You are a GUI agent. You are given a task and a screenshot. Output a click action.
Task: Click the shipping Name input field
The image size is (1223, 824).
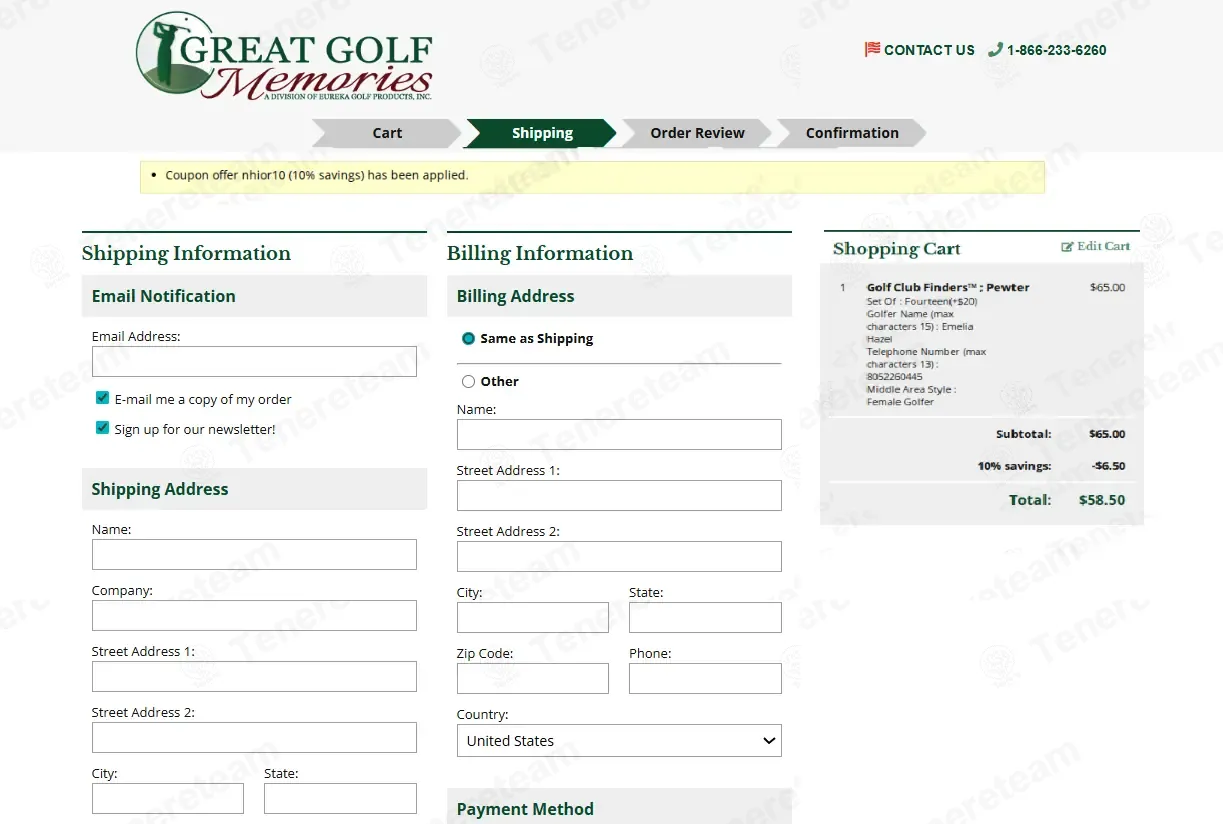click(x=254, y=555)
